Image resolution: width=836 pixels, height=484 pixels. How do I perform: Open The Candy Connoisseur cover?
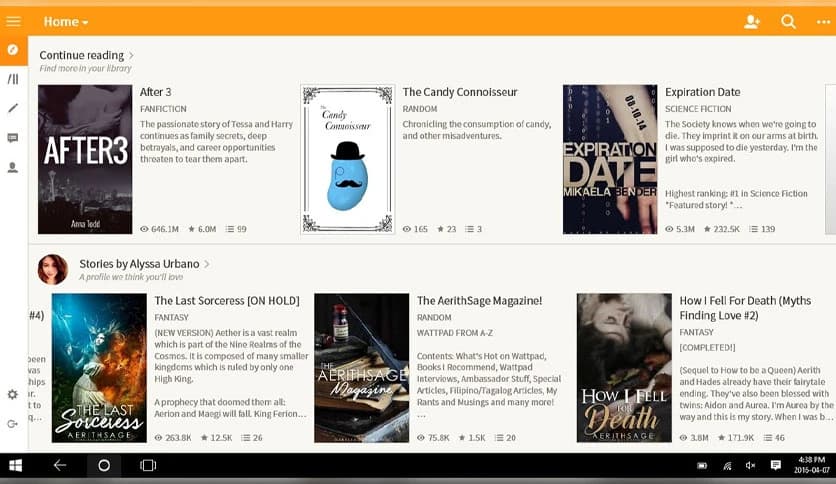348,159
